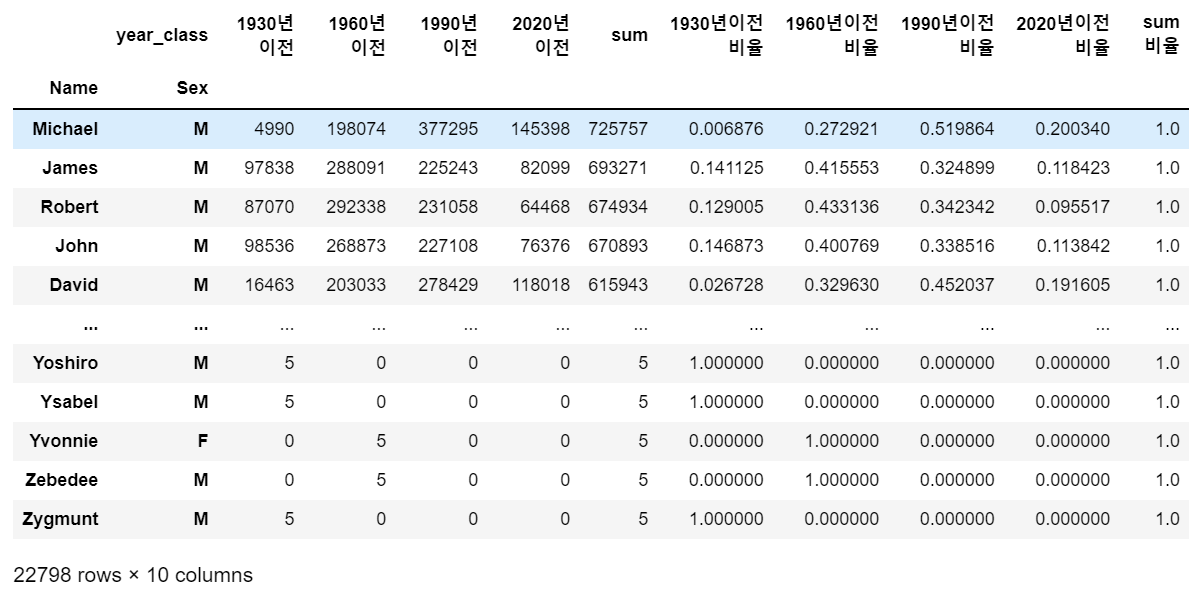Click the ratio 0.141125
Image resolution: width=1200 pixels, height=589 pixels.
click(x=726, y=168)
